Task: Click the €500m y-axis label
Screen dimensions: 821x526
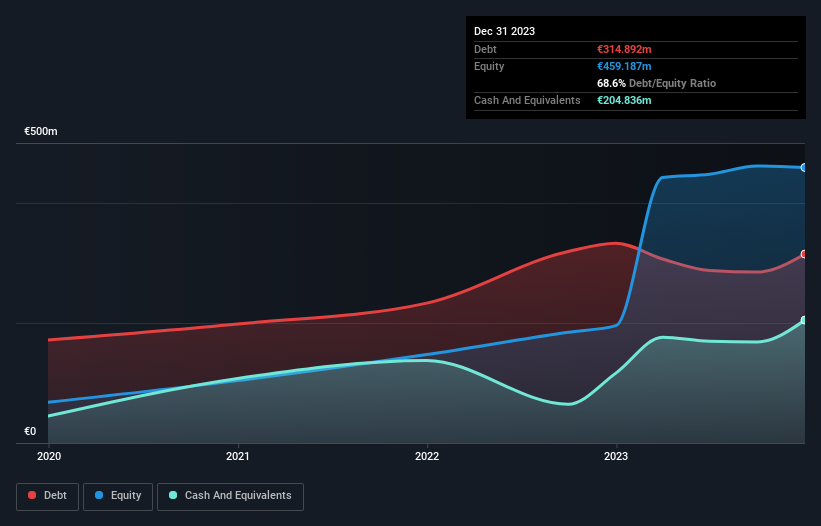Action: pyautogui.click(x=41, y=131)
